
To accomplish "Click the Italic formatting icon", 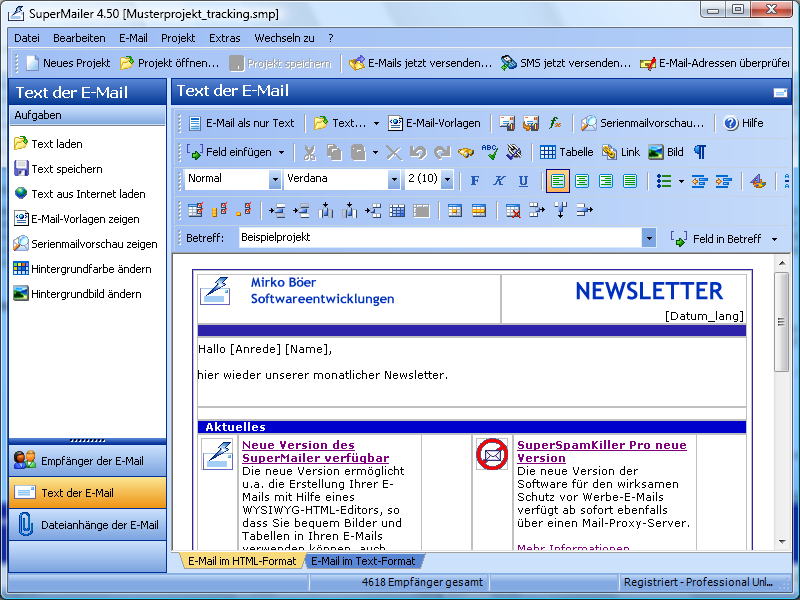I will (x=498, y=181).
